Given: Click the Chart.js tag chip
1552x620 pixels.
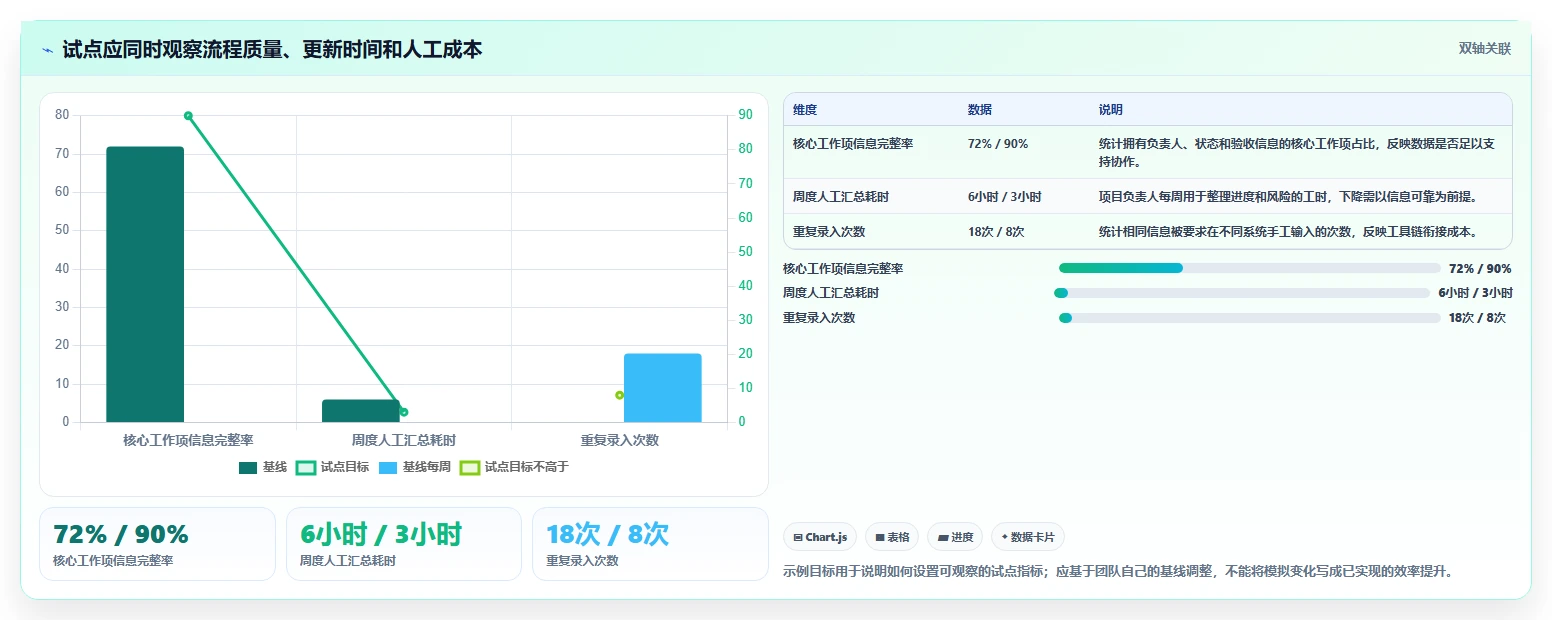Looking at the screenshot, I should click(820, 537).
